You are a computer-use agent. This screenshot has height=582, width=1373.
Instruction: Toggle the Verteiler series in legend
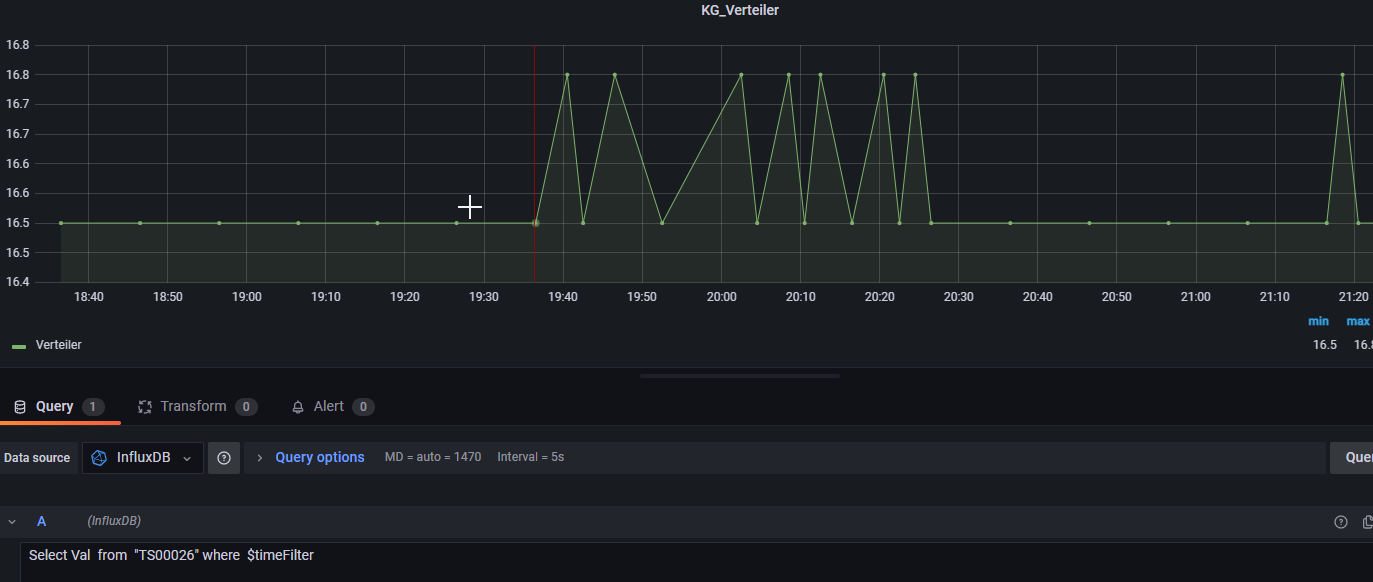click(59, 345)
